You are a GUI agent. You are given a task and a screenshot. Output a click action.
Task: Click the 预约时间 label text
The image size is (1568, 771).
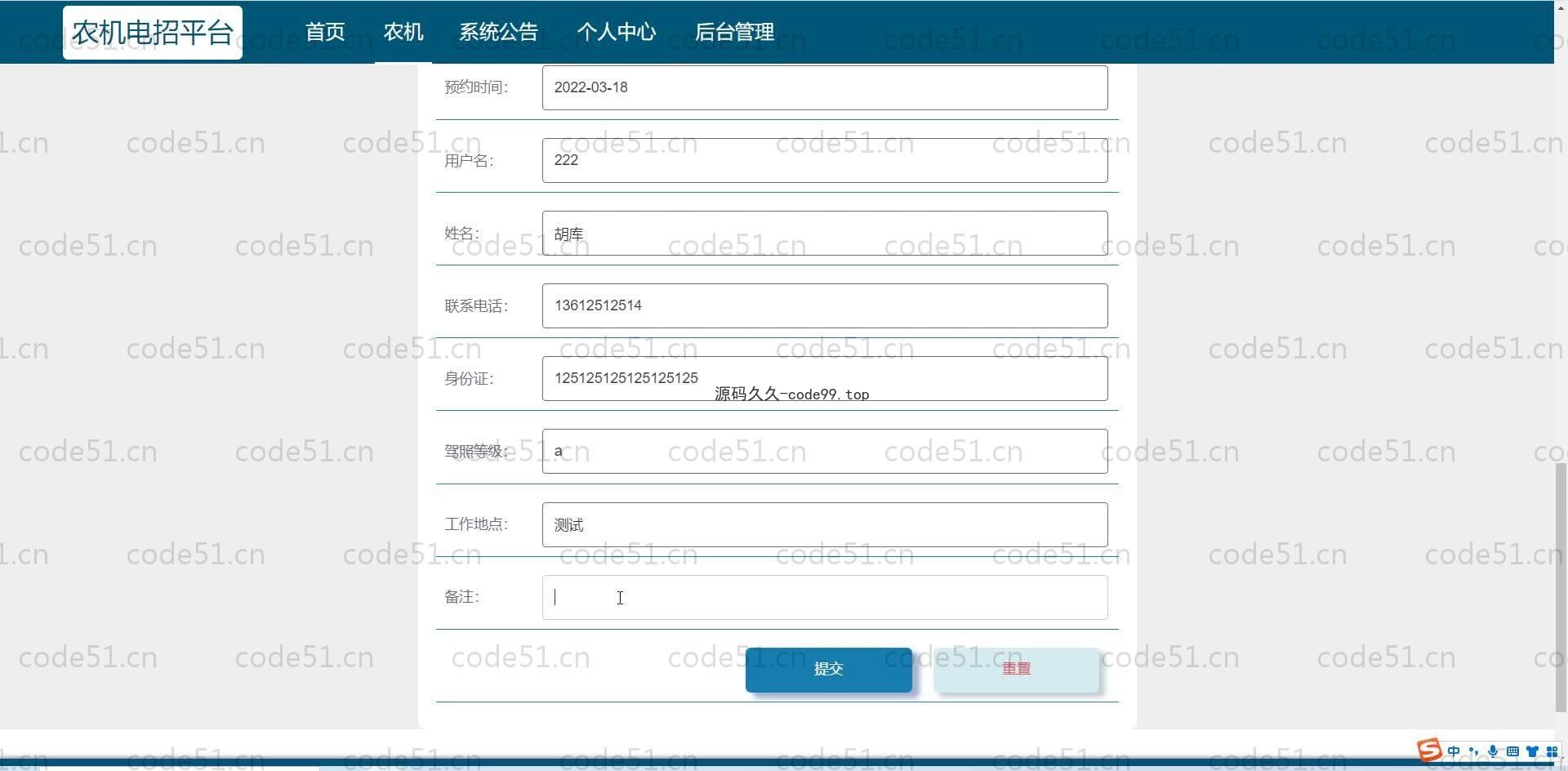pyautogui.click(x=476, y=87)
